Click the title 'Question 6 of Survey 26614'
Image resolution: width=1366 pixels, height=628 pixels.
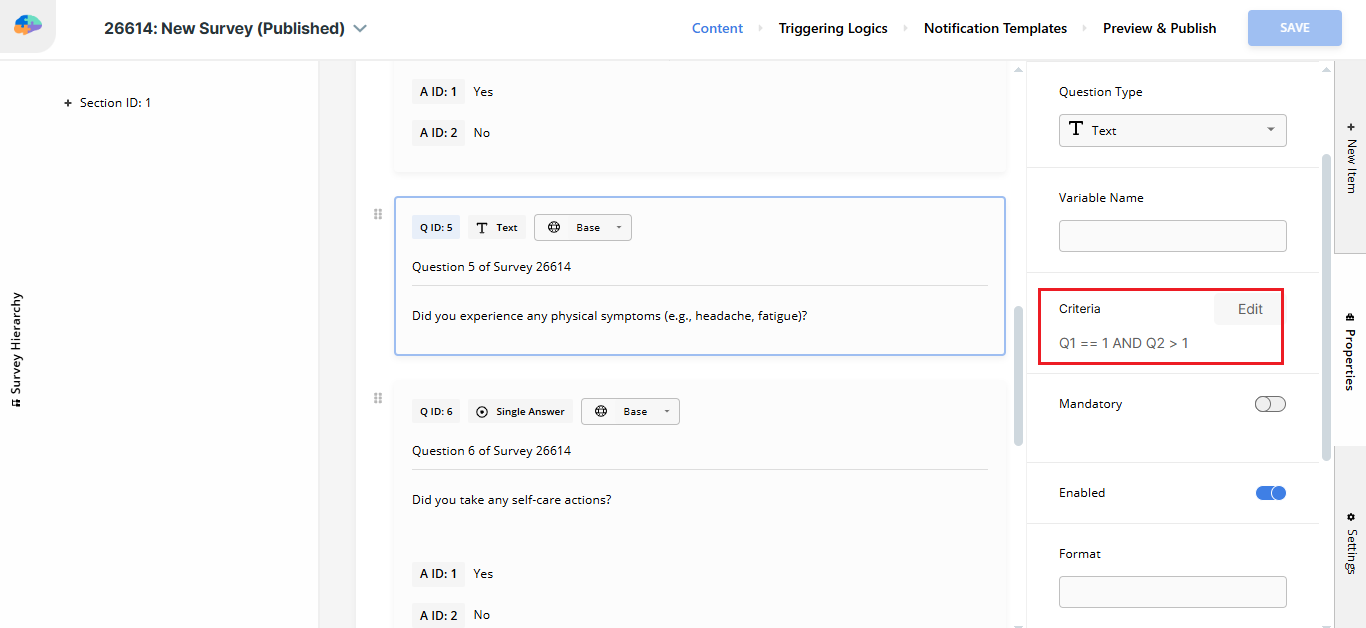tap(492, 451)
